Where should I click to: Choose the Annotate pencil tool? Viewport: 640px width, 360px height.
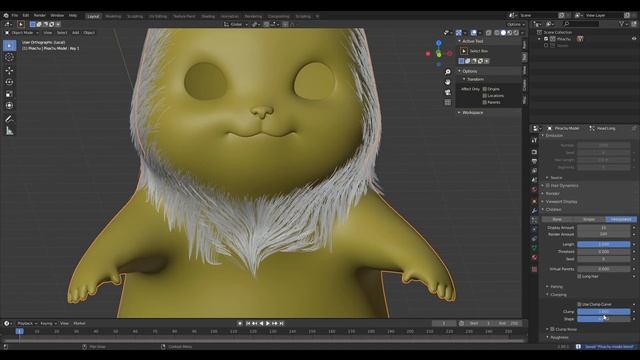pos(9,119)
